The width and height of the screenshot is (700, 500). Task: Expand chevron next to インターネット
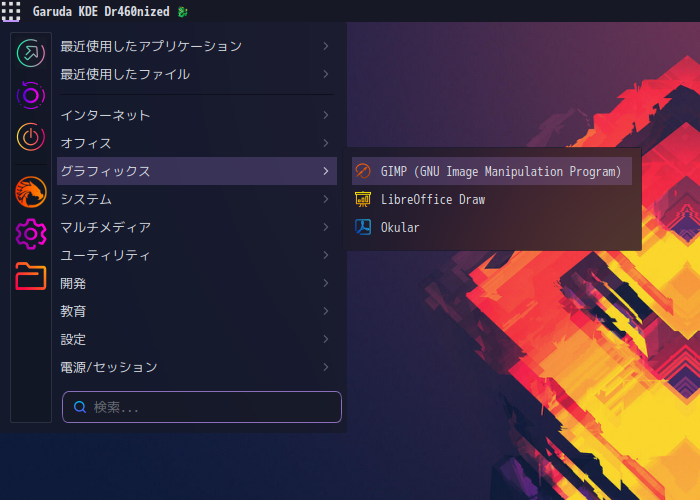tap(326, 115)
